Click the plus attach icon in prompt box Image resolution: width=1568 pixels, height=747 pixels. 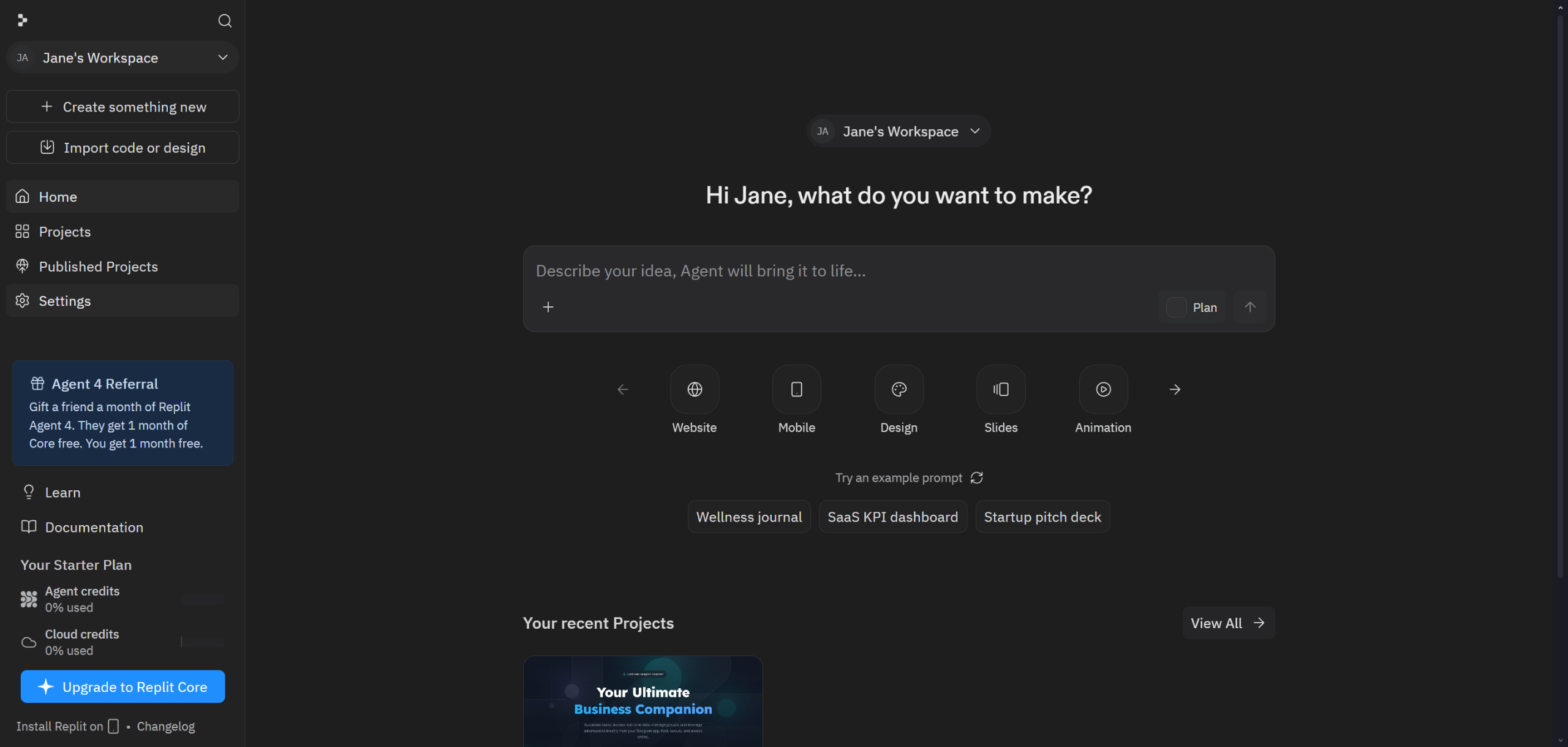pyautogui.click(x=548, y=307)
